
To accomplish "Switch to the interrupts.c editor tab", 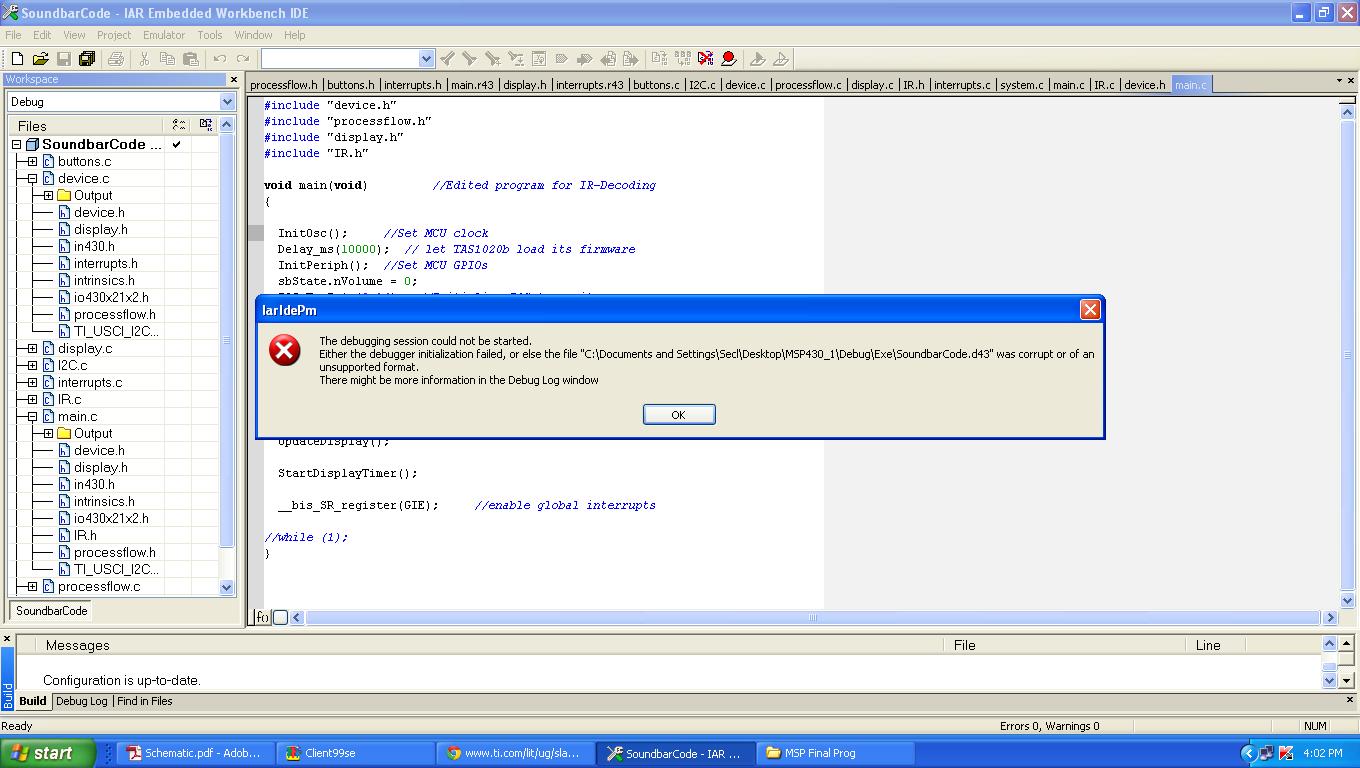I will click(962, 85).
